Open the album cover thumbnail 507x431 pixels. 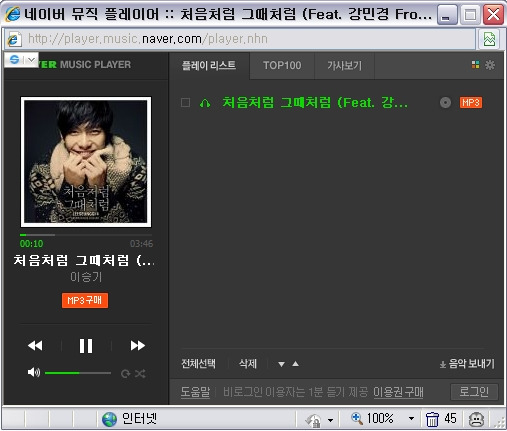(x=86, y=162)
